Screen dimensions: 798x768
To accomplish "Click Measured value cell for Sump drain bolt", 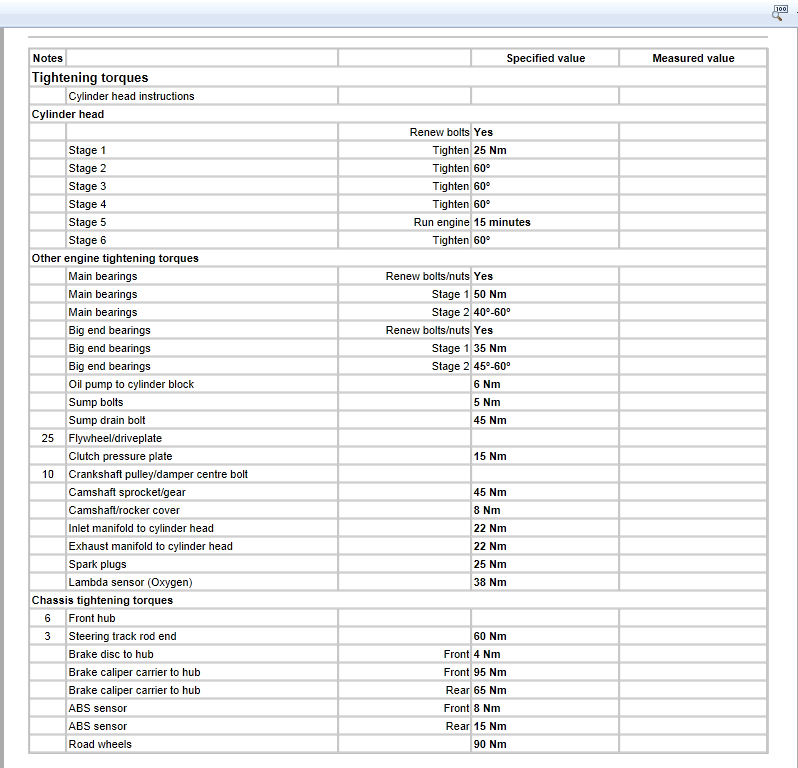I will (693, 420).
